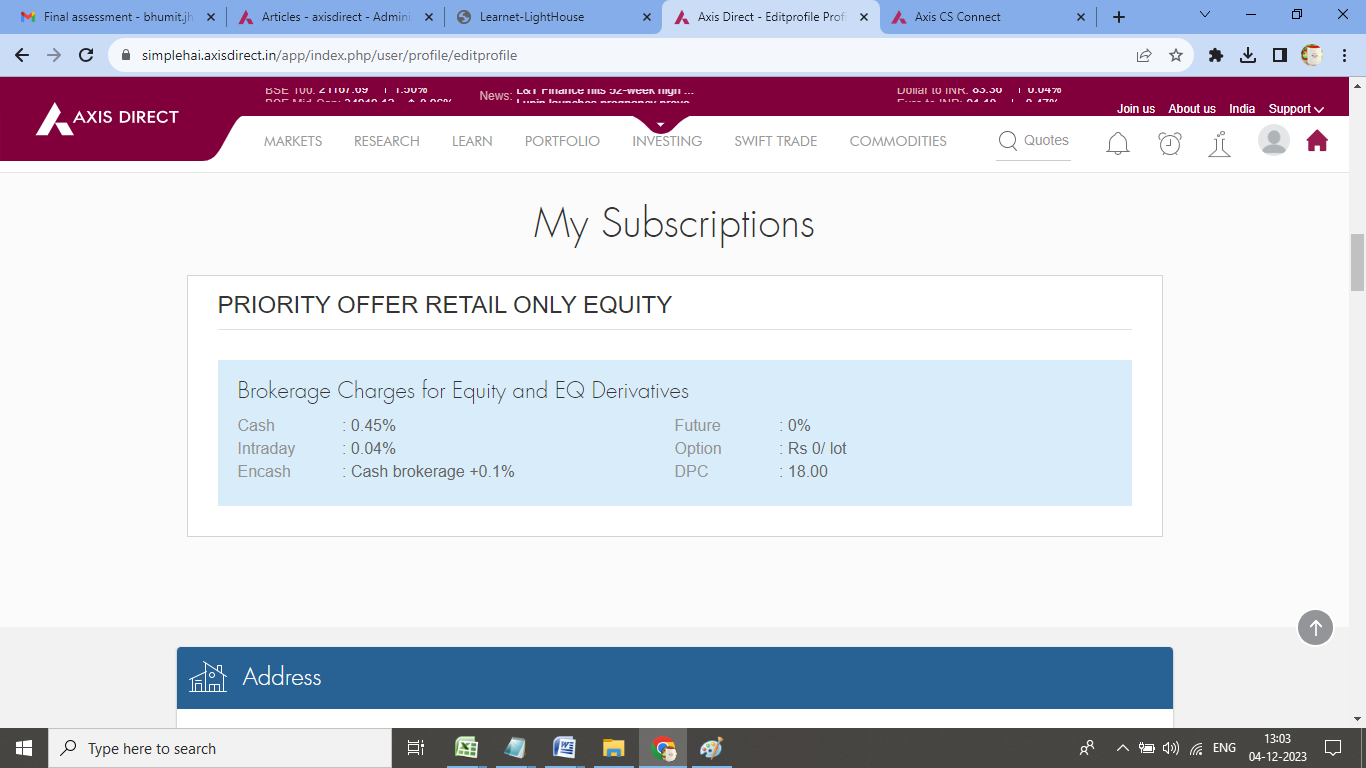Click the DPC value 18.00

(x=808, y=472)
